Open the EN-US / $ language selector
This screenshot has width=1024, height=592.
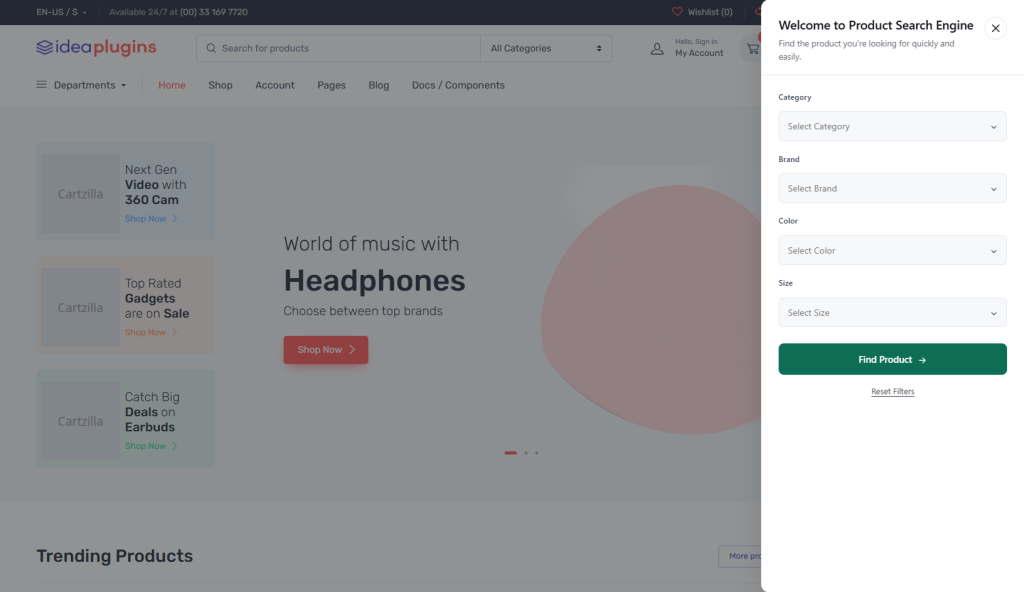pyautogui.click(x=61, y=12)
